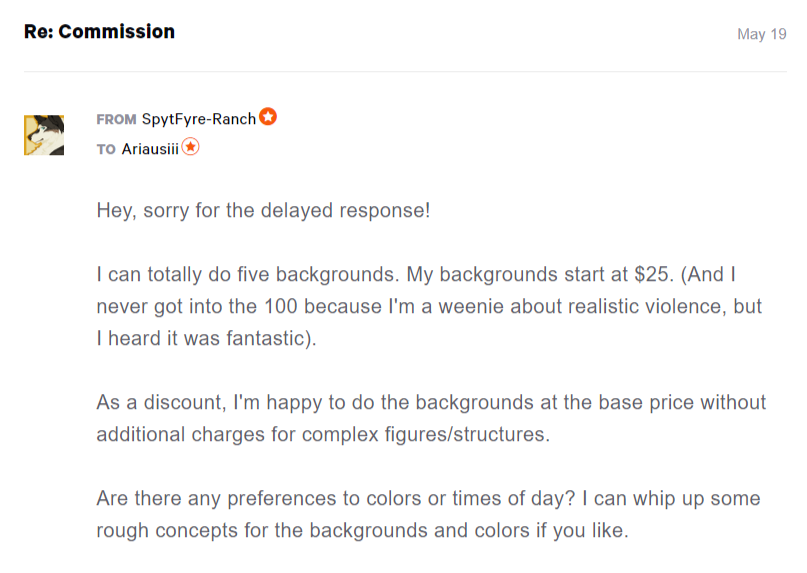Screen dimensions: 807x573
Task: Click the May 19 message date
Action: 762,34
